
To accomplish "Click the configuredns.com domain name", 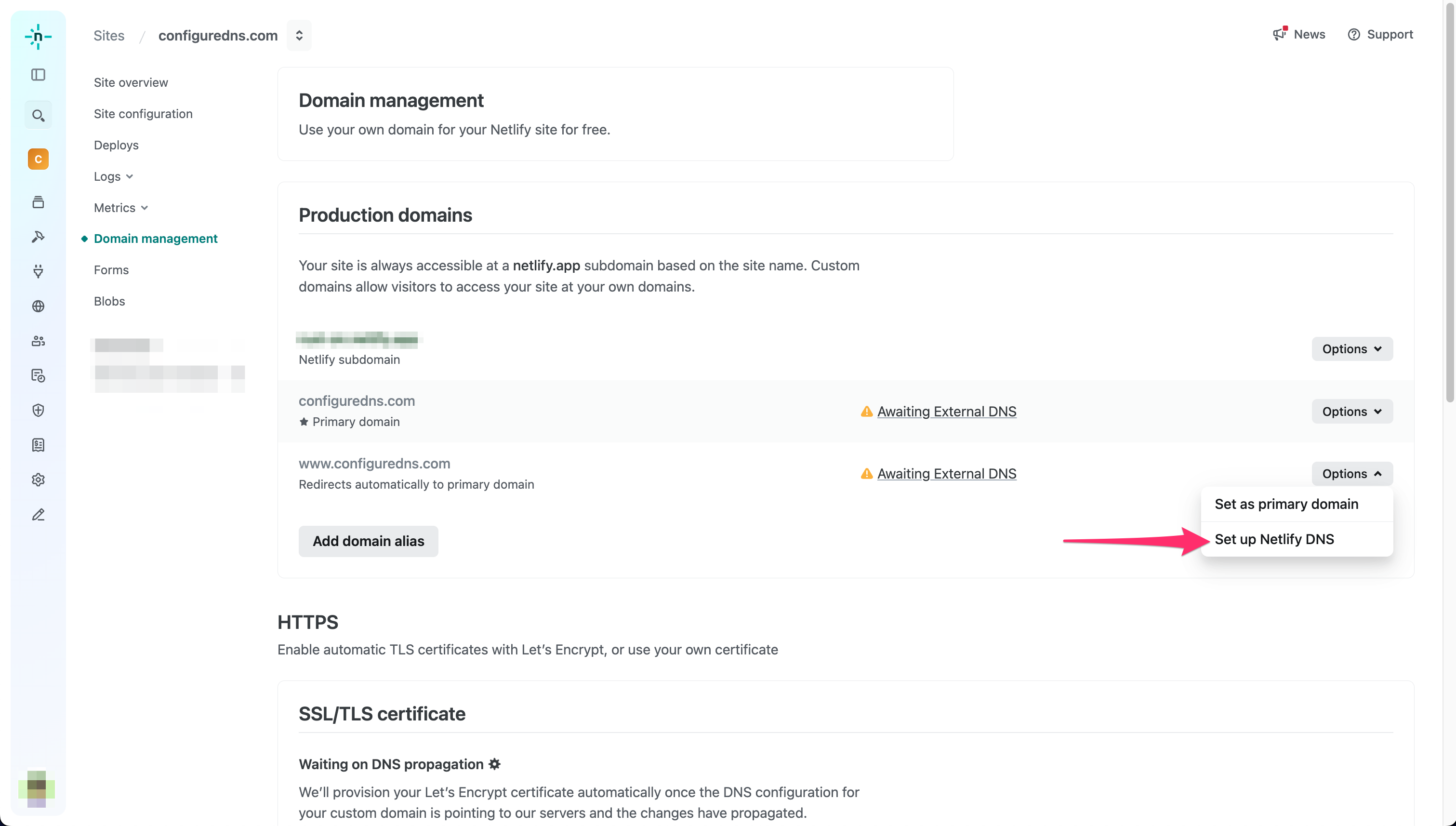I will point(357,400).
